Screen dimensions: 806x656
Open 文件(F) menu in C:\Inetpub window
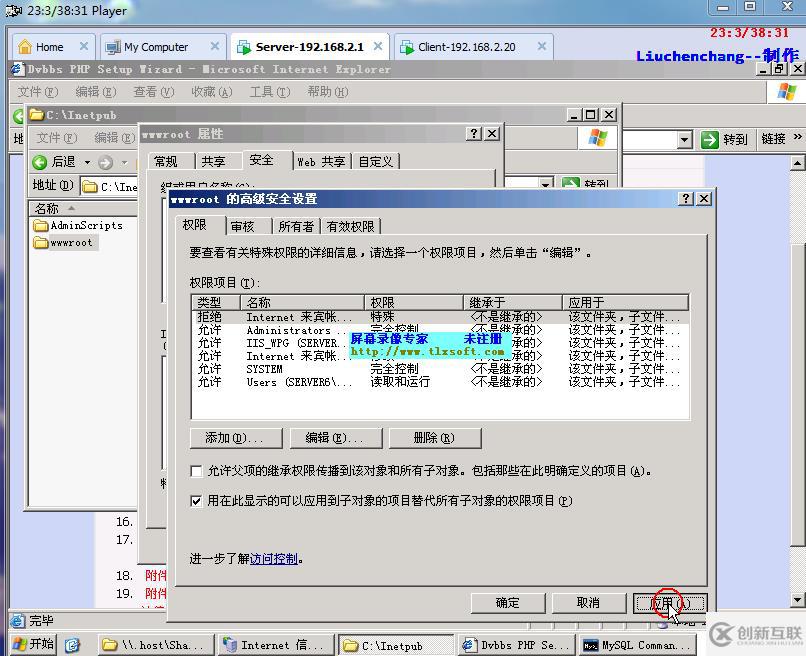click(57, 138)
